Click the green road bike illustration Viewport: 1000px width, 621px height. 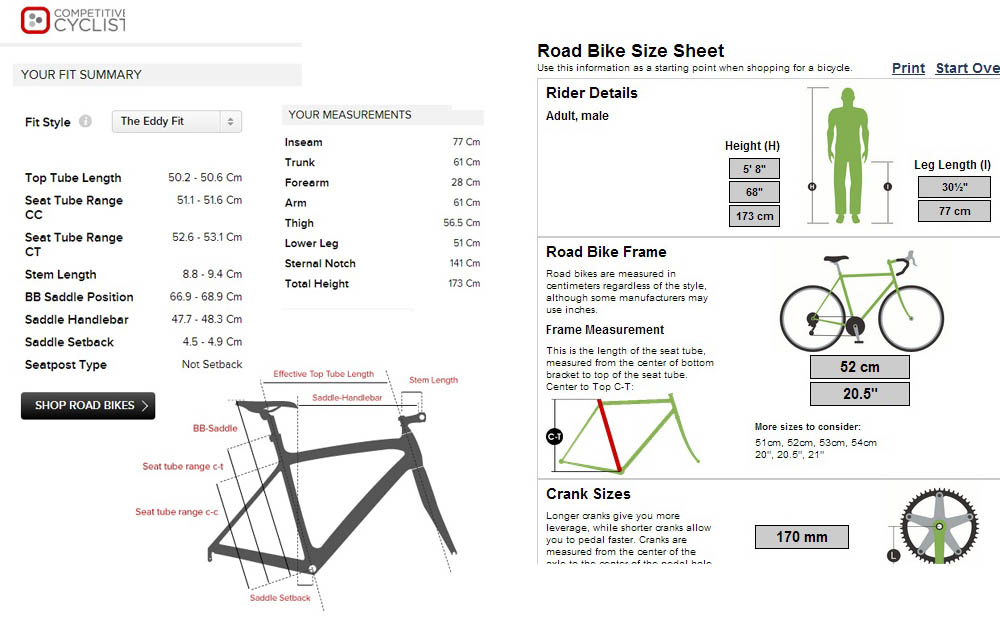pos(862,300)
